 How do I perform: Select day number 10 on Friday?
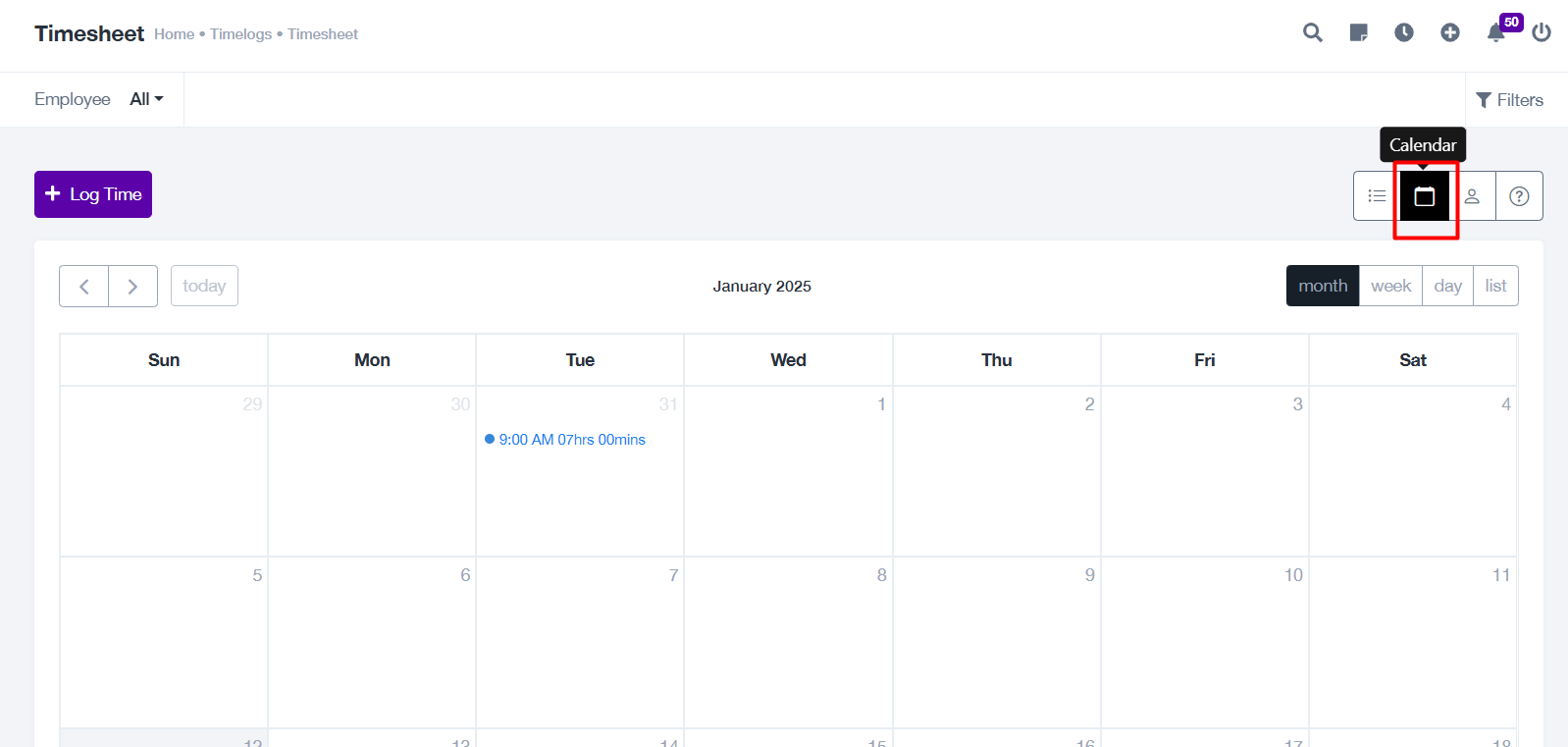[x=1293, y=575]
